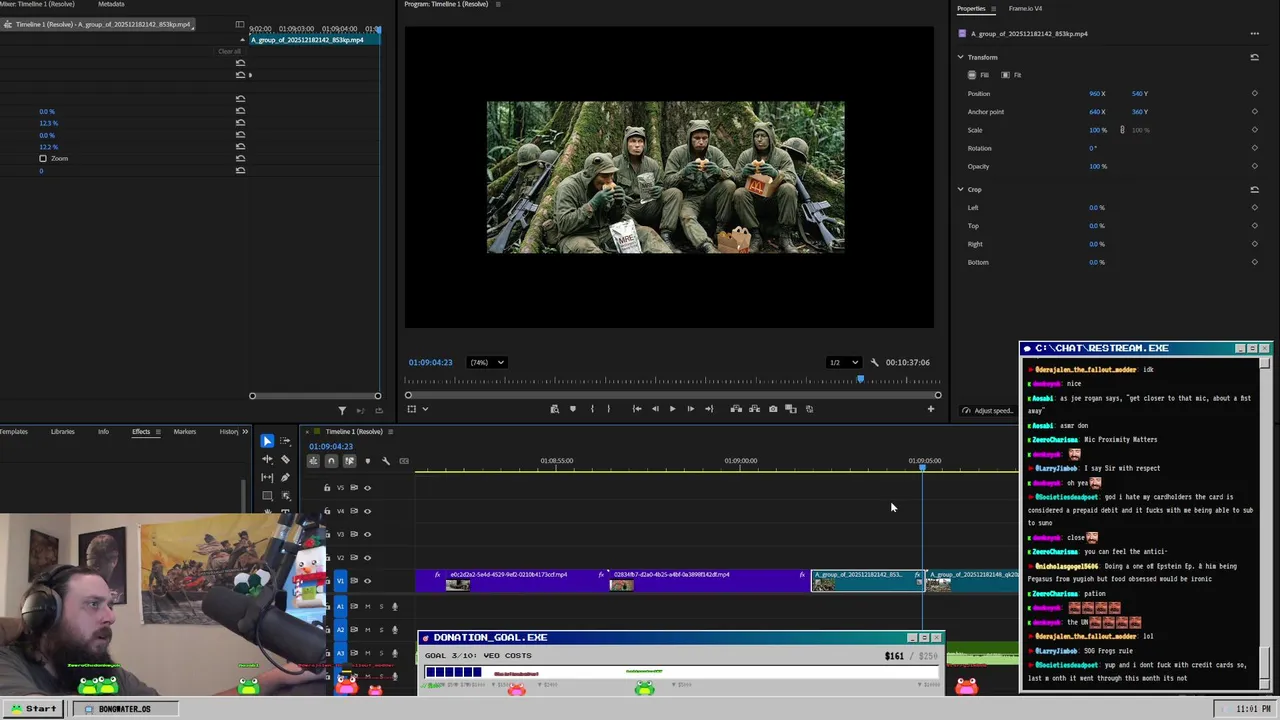Open Properties panel menu icon
This screenshot has height=720, width=1280.
[x=992, y=9]
